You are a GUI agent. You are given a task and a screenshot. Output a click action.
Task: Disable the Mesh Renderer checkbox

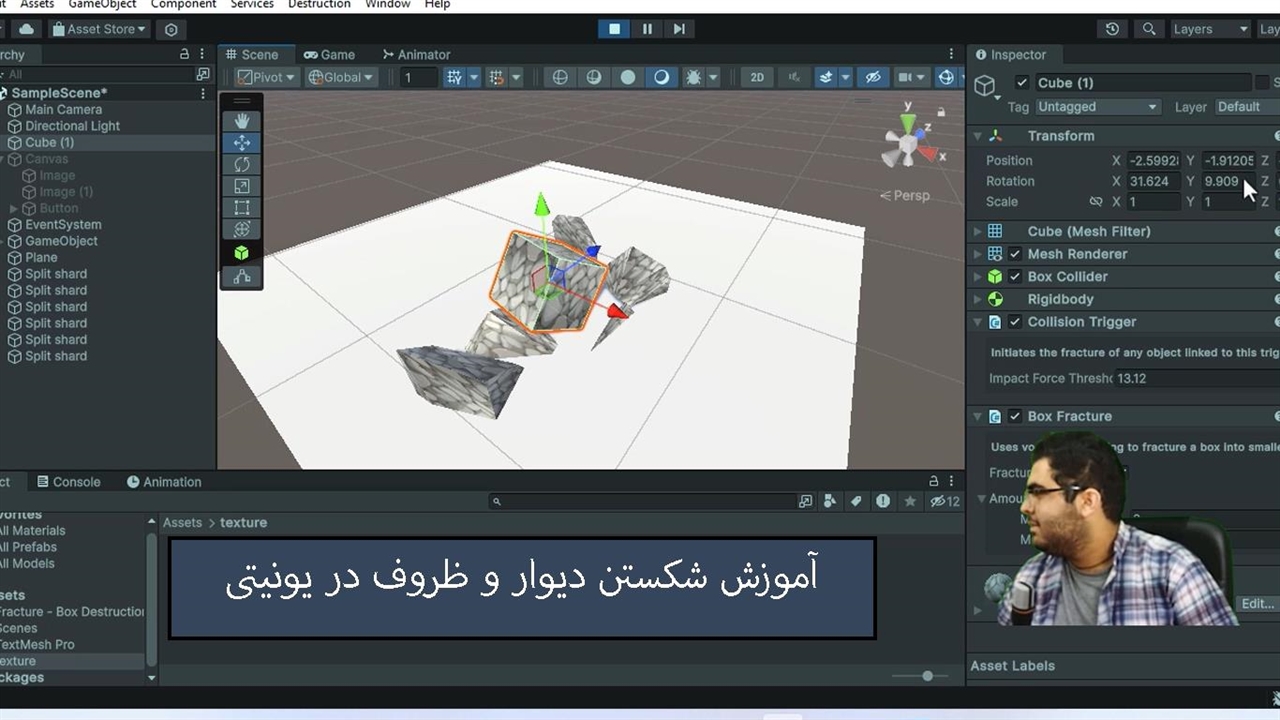pos(1015,254)
